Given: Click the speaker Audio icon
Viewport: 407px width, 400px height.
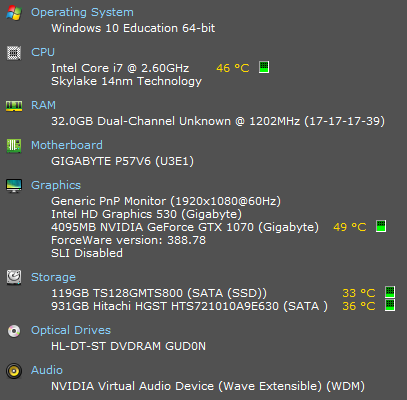Looking at the screenshot, I should [x=14, y=371].
